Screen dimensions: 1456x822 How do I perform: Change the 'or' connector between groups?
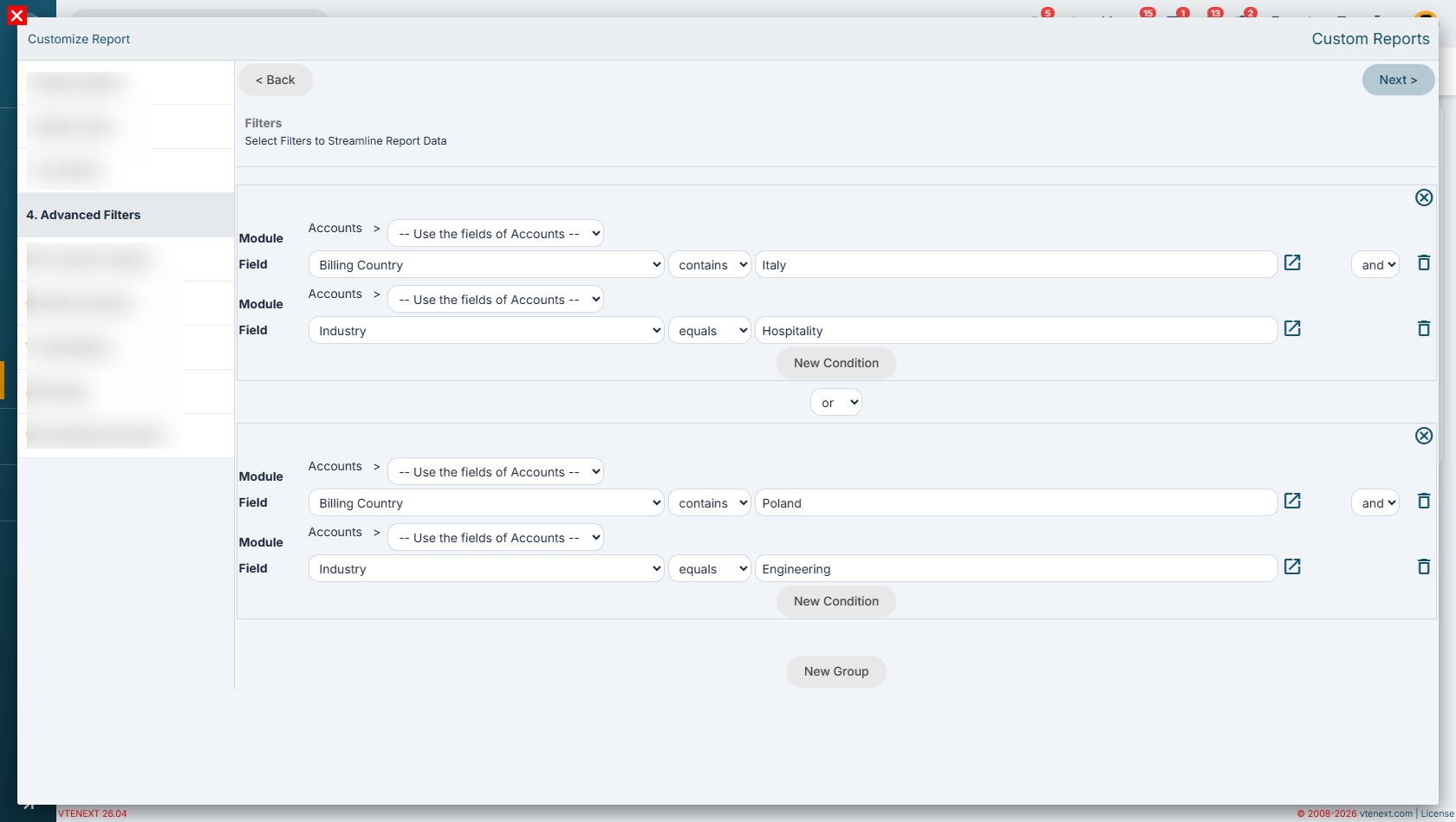(836, 403)
